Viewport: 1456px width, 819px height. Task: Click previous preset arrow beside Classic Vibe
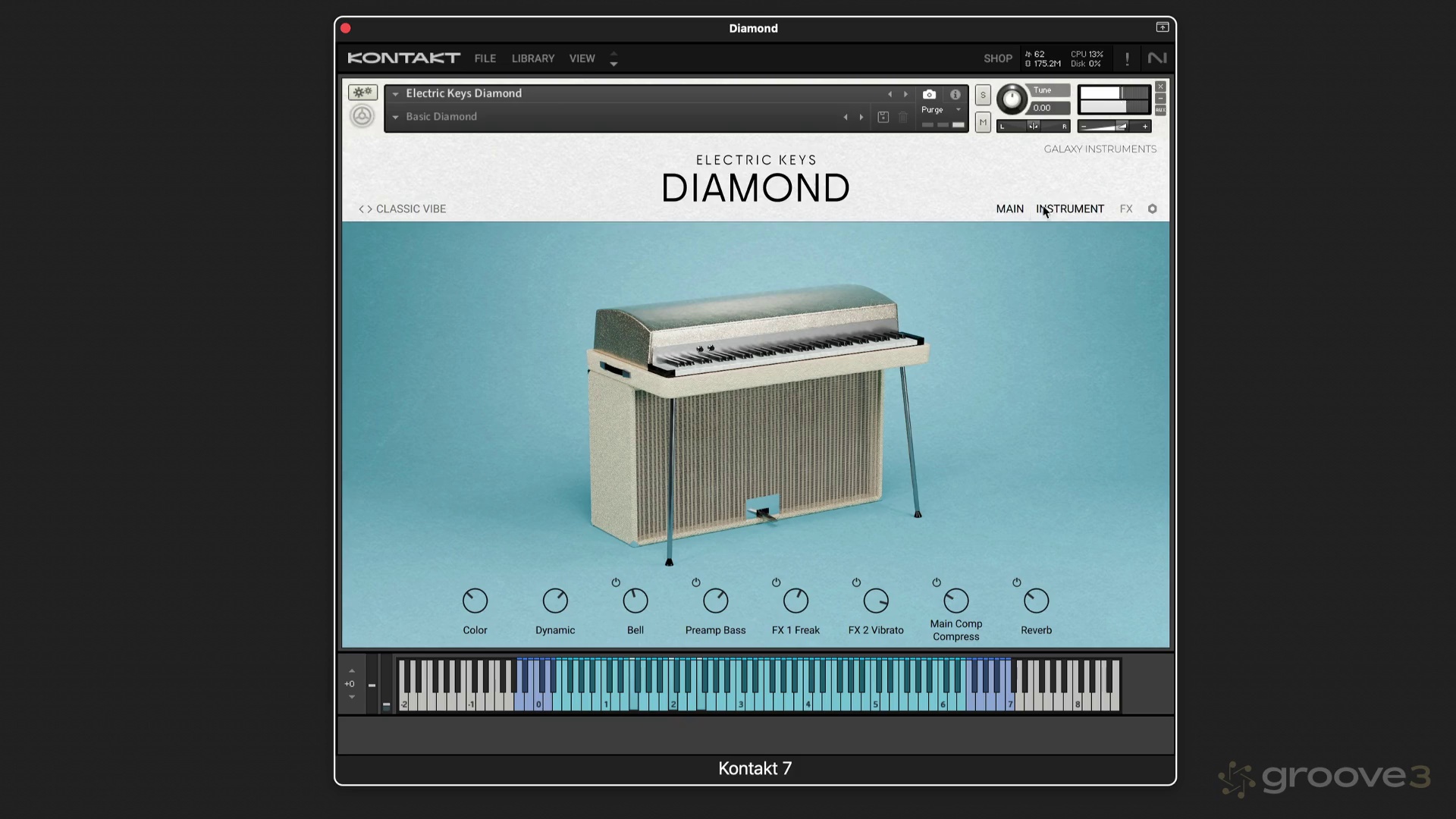362,209
